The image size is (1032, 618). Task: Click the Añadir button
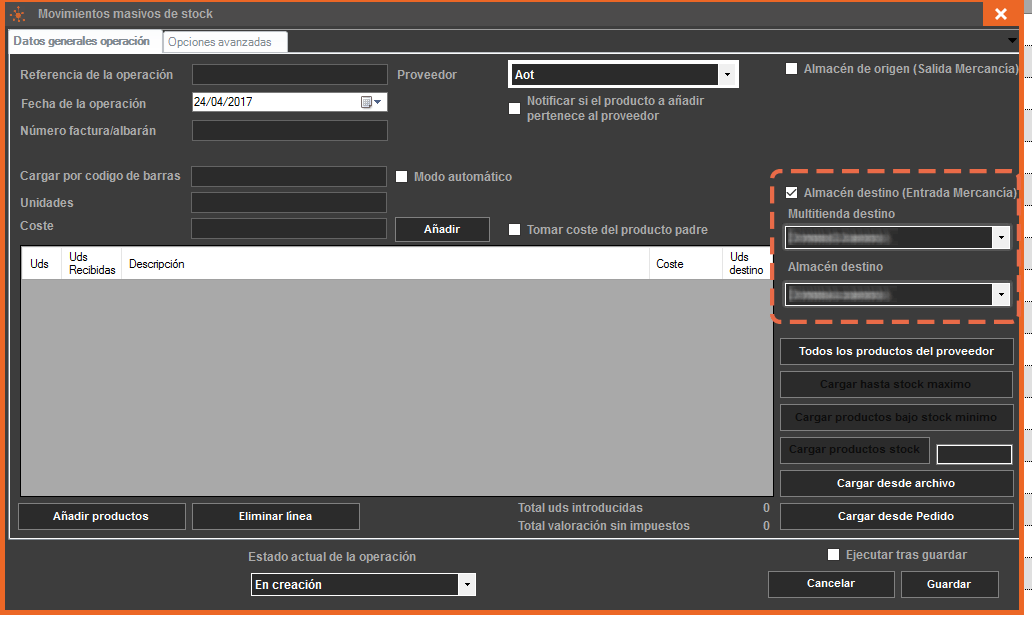tap(441, 230)
